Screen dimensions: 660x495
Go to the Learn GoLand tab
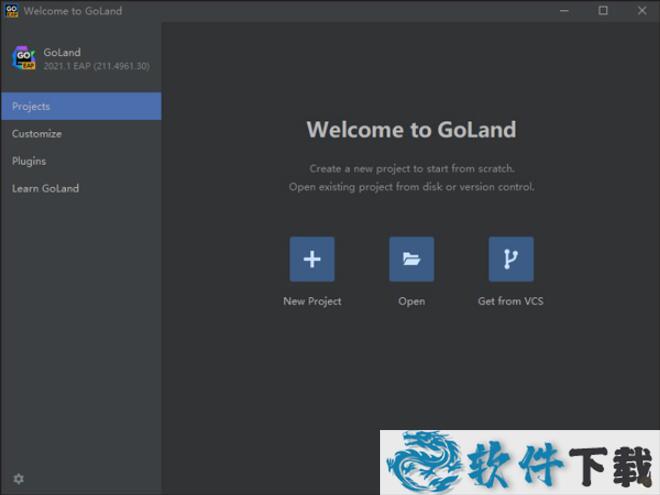coord(45,188)
